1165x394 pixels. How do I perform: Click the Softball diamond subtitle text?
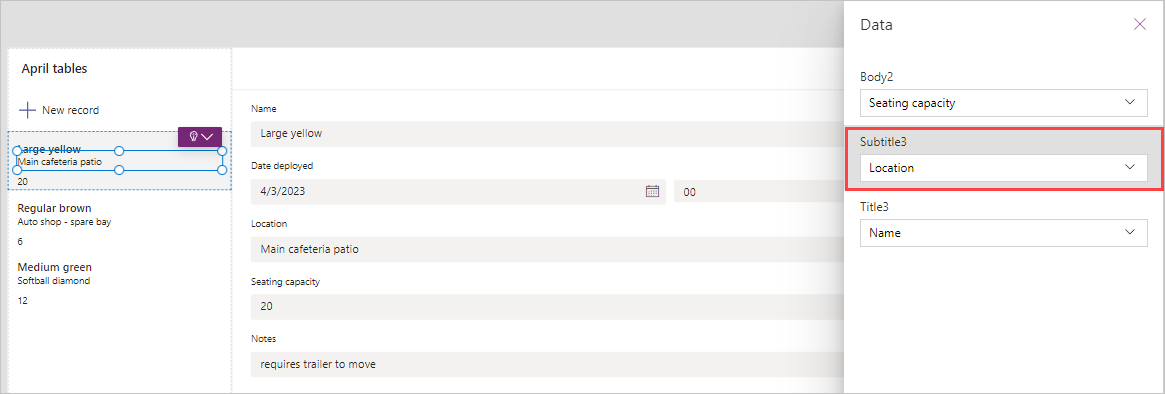53,281
